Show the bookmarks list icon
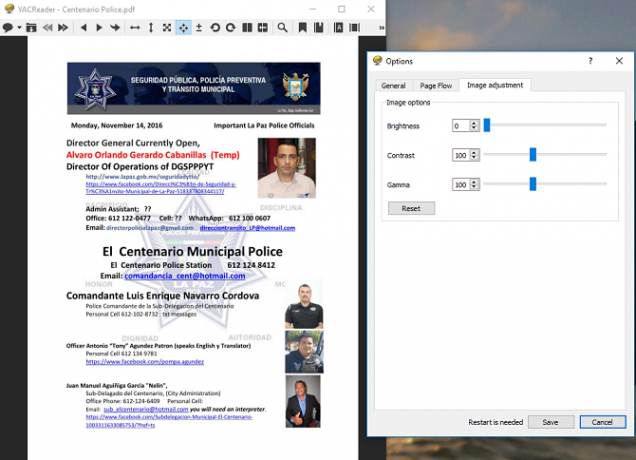This screenshot has width=636, height=460. 319,28
